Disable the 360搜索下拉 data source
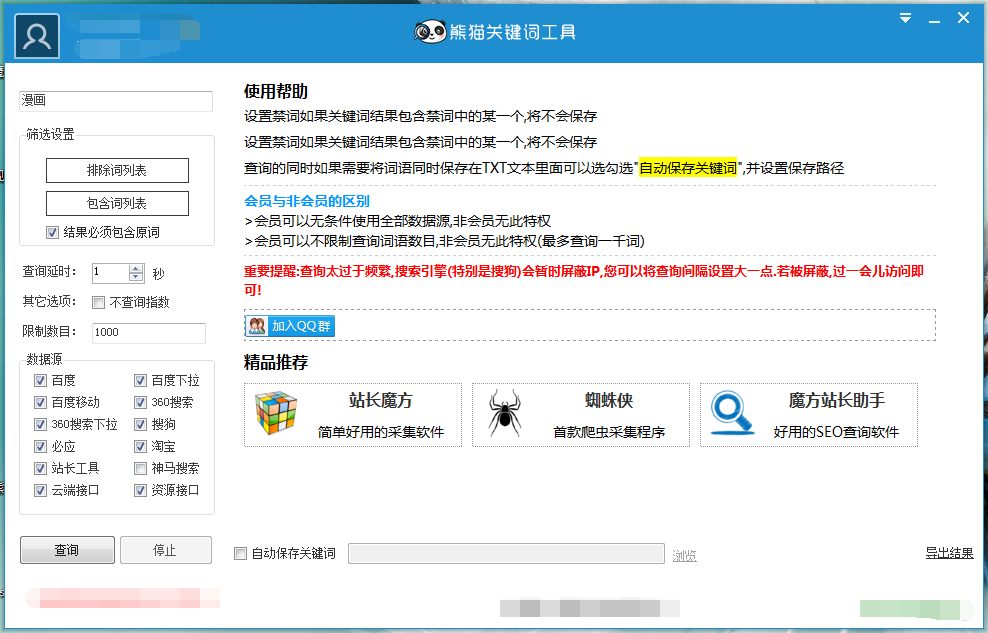Viewport: 988px width, 633px height. [40, 425]
